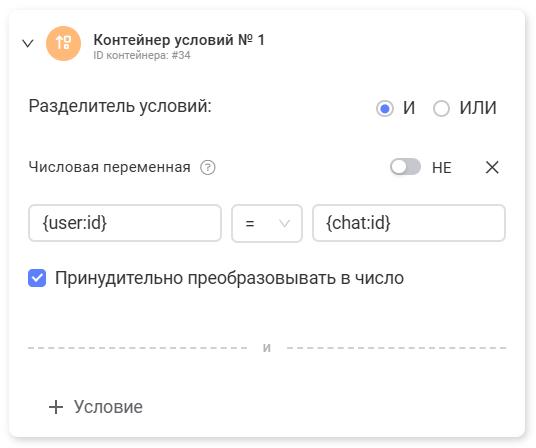Open the equals operator dropdown
Screen dimensions: 536x448
coord(267,223)
